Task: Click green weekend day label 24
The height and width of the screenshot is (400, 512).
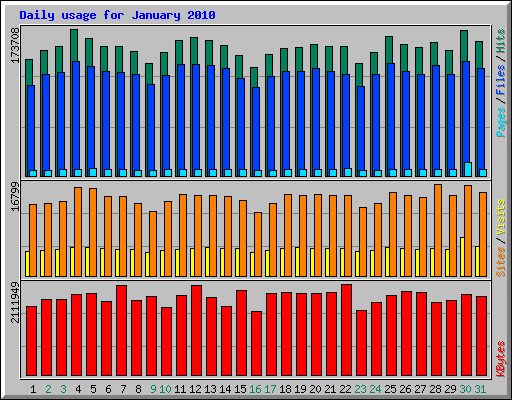Action: coord(375,389)
